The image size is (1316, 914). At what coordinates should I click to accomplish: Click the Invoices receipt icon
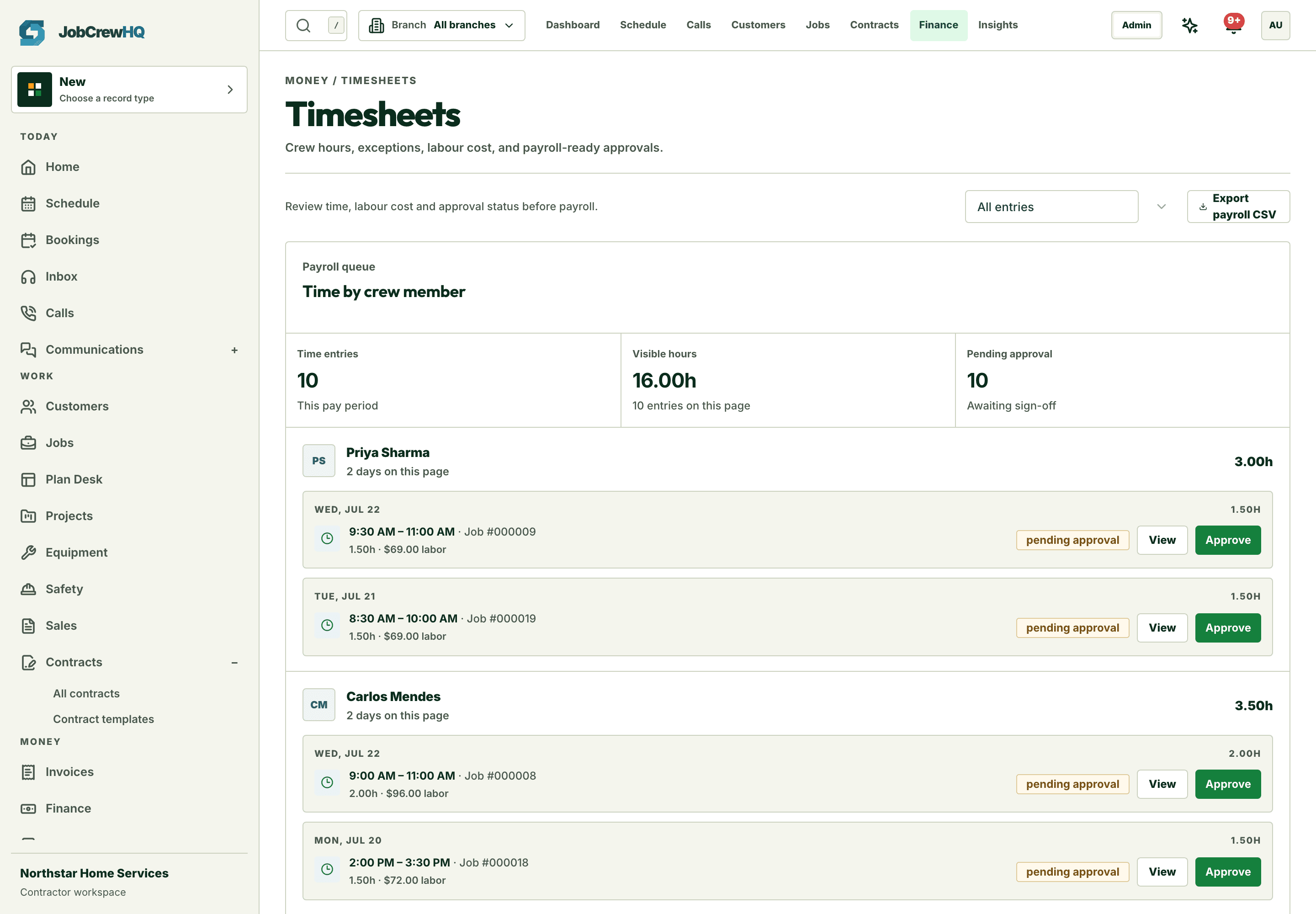28,772
